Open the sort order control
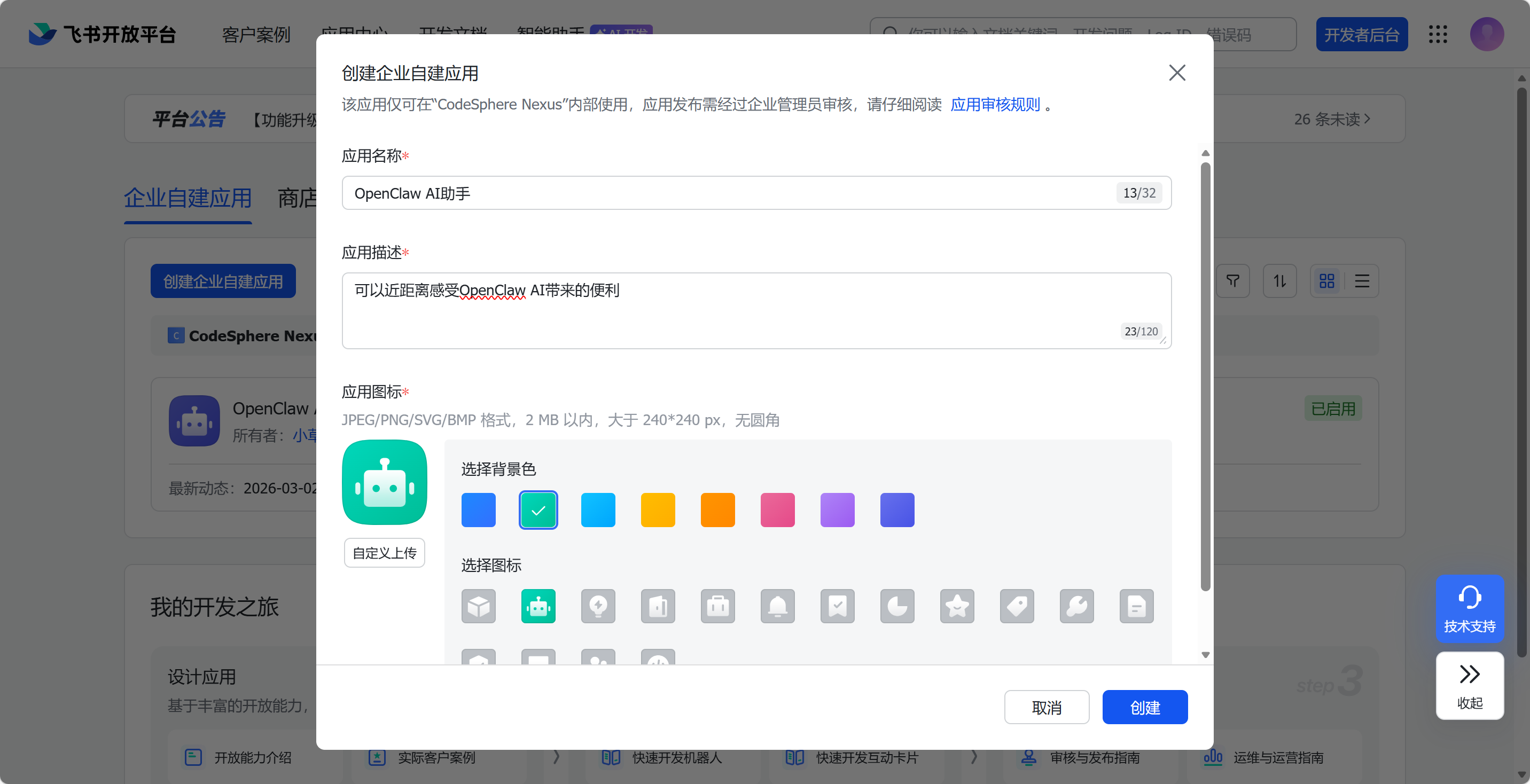1530x784 pixels. pos(1280,281)
